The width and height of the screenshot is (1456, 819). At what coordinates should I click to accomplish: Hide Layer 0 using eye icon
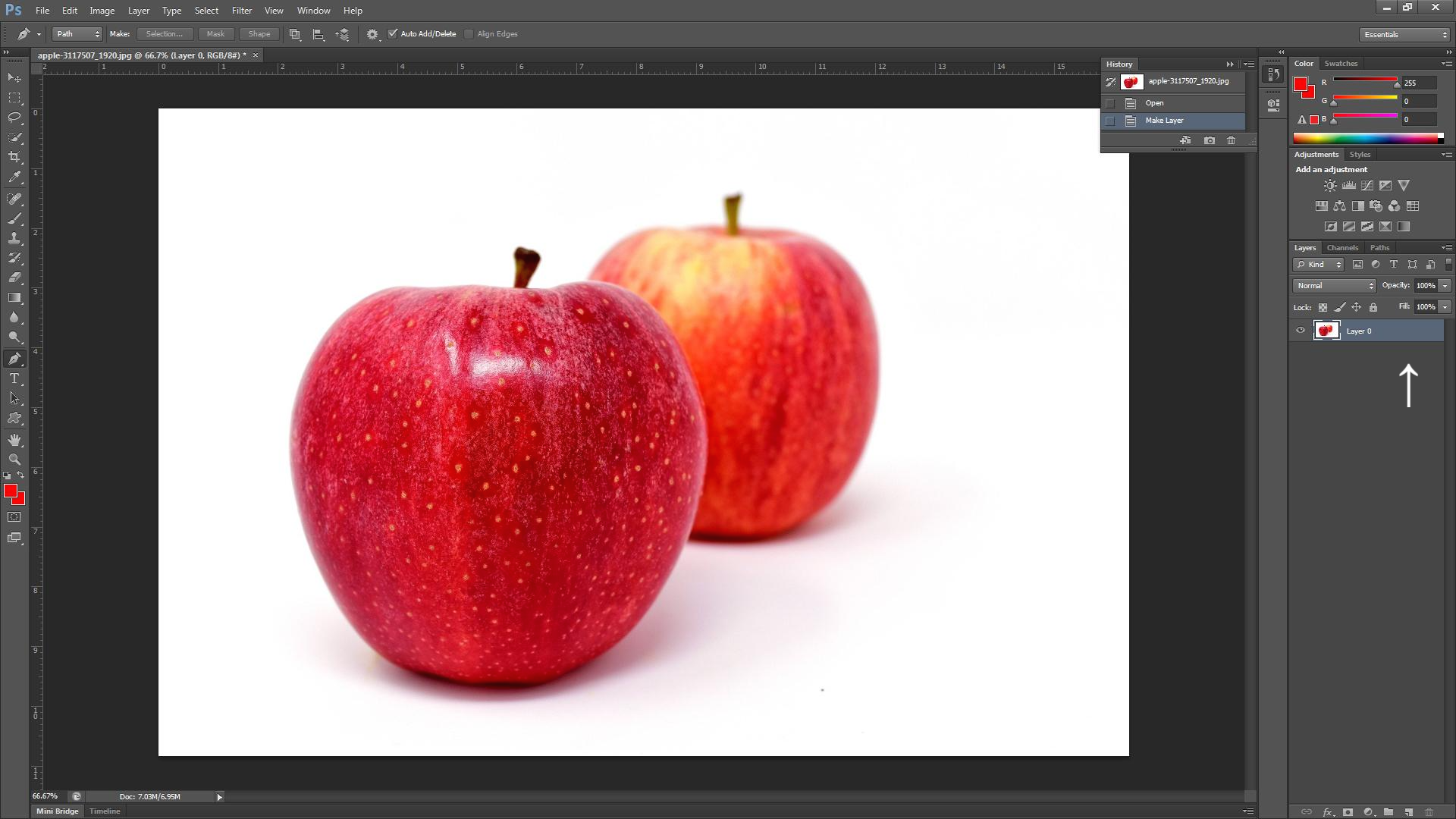[x=1301, y=331]
